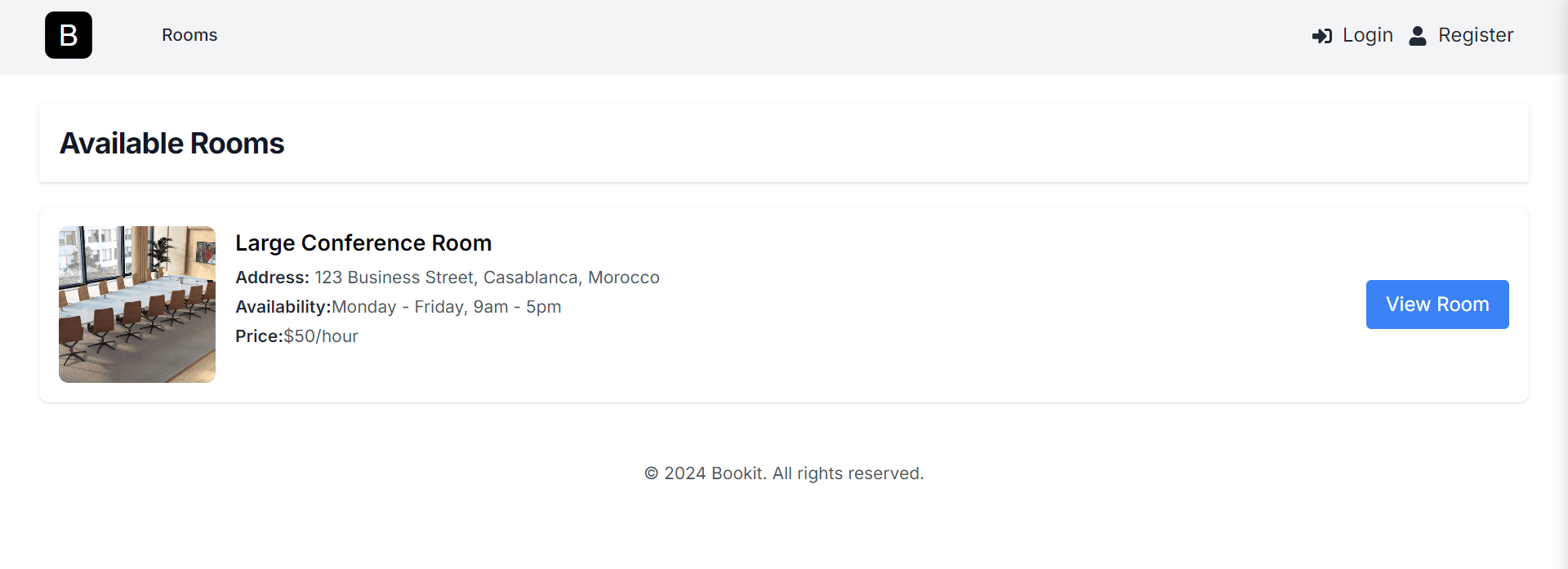Click the copyright symbol in footer
The height and width of the screenshot is (569, 1568).
click(x=651, y=473)
